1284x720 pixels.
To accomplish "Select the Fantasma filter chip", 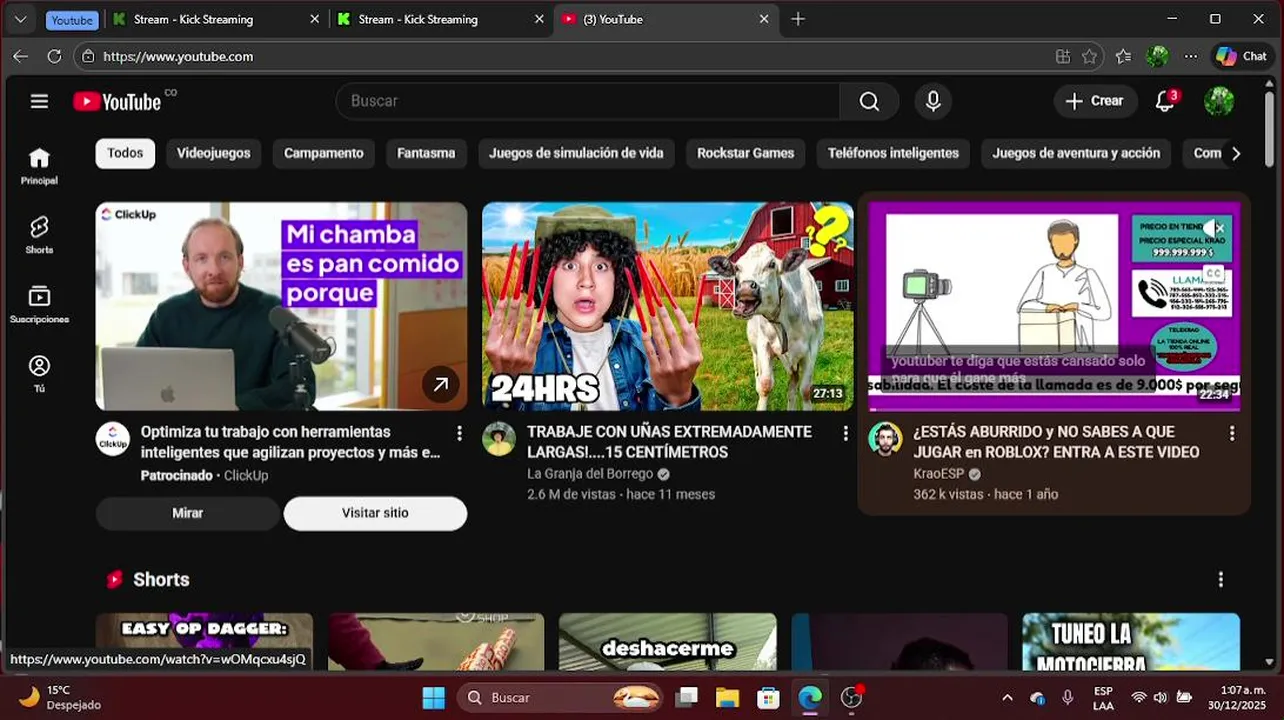I will pyautogui.click(x=426, y=153).
